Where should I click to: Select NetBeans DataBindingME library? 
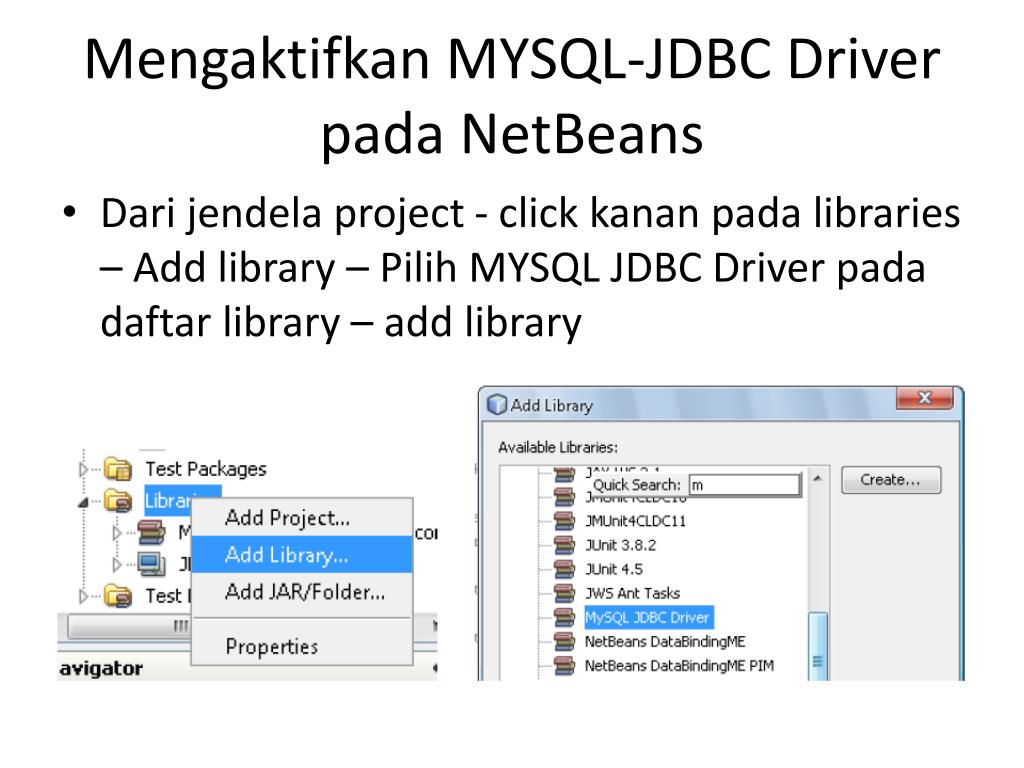tap(665, 641)
